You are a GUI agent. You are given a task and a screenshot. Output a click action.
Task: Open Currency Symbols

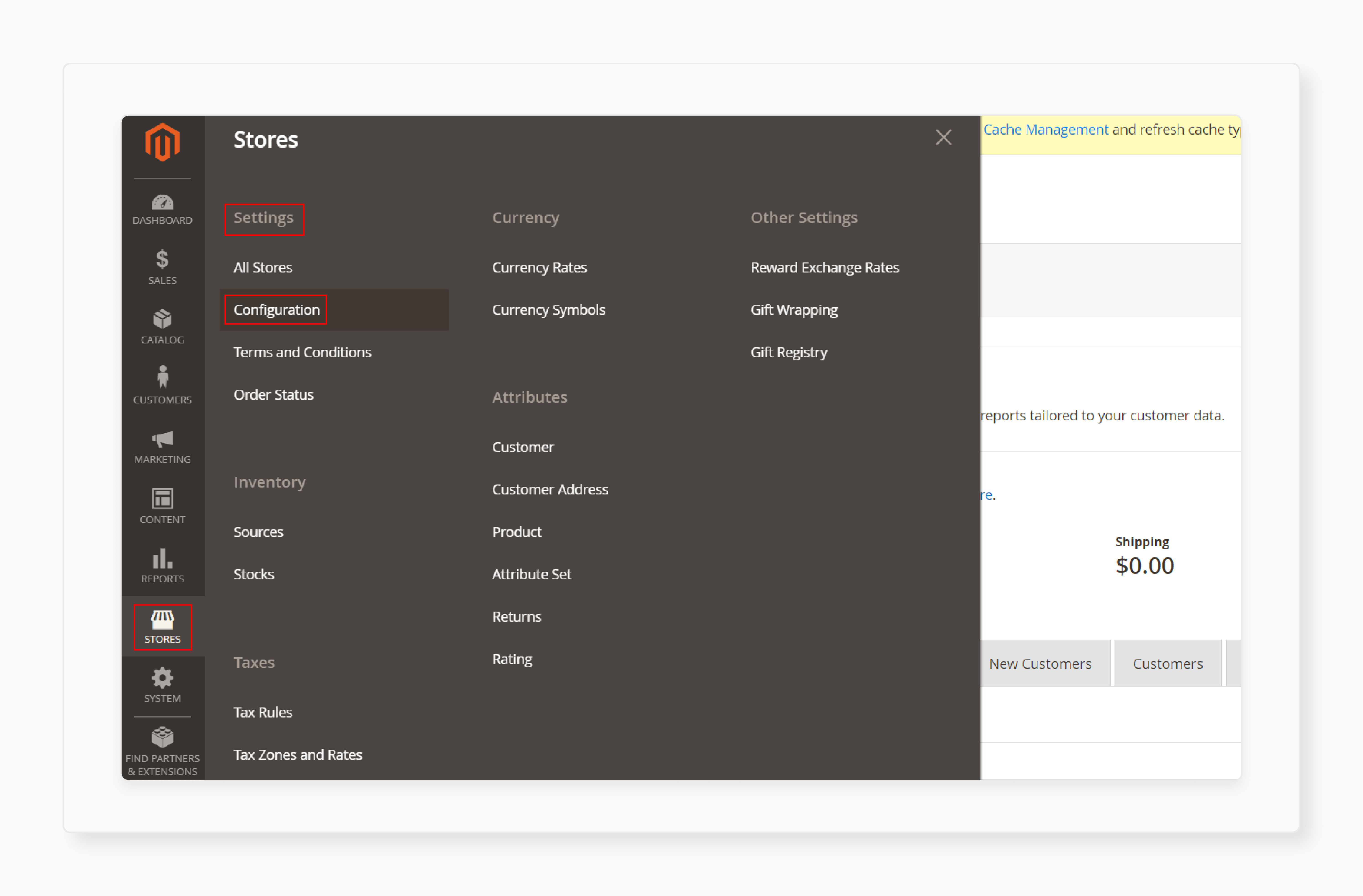549,310
